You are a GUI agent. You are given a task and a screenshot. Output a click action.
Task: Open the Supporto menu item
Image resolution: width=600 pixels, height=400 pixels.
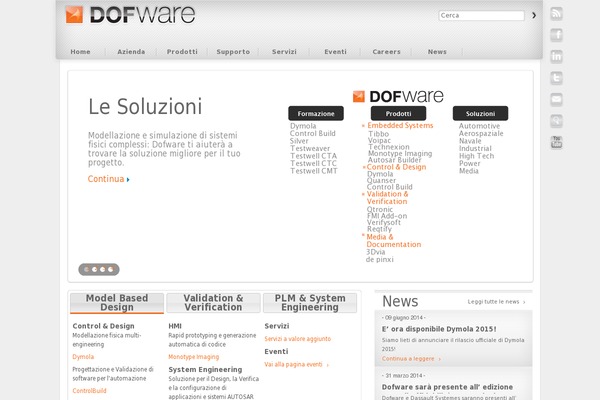233,52
